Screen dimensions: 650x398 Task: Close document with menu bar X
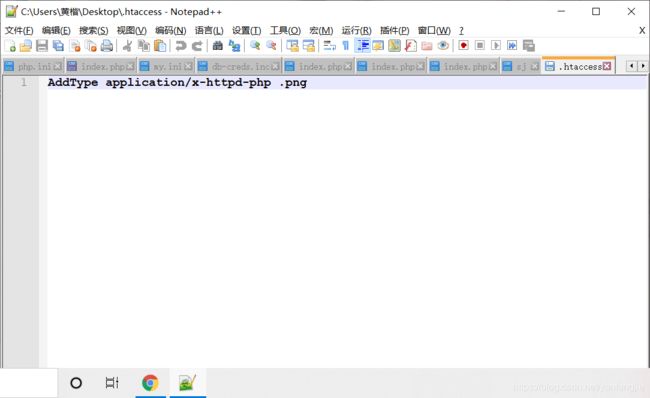click(642, 31)
